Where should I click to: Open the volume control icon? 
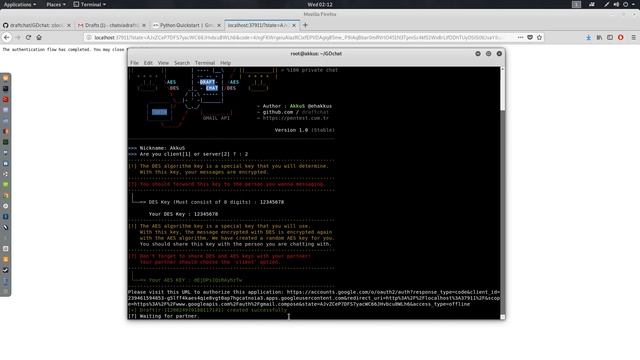616,4
